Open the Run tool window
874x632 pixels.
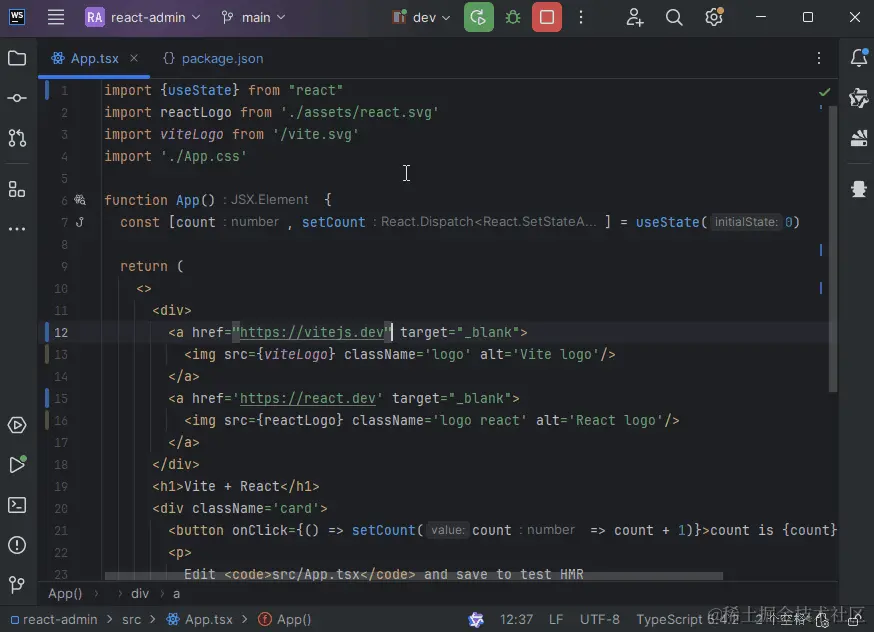coord(17,465)
